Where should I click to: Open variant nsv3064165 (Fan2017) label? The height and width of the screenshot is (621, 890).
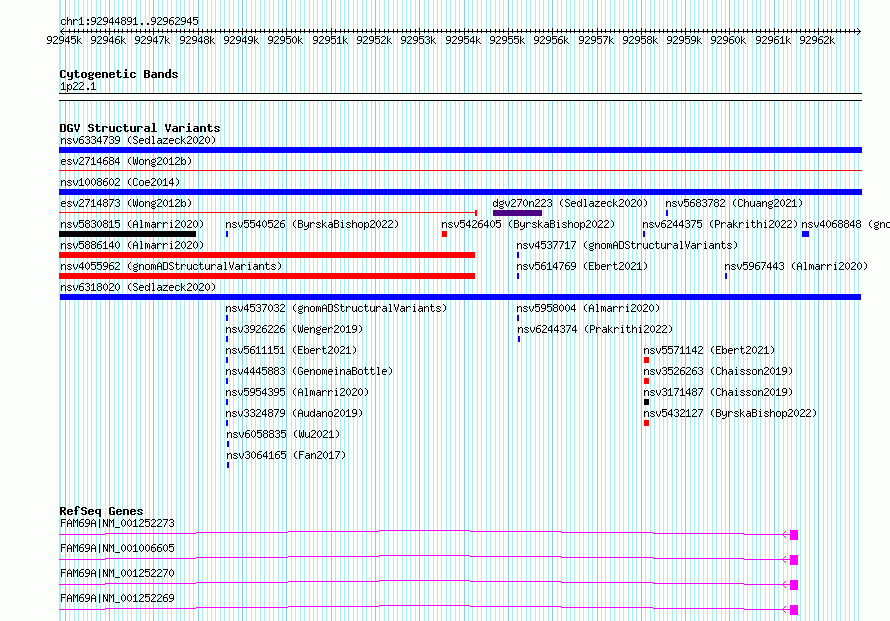click(x=286, y=455)
